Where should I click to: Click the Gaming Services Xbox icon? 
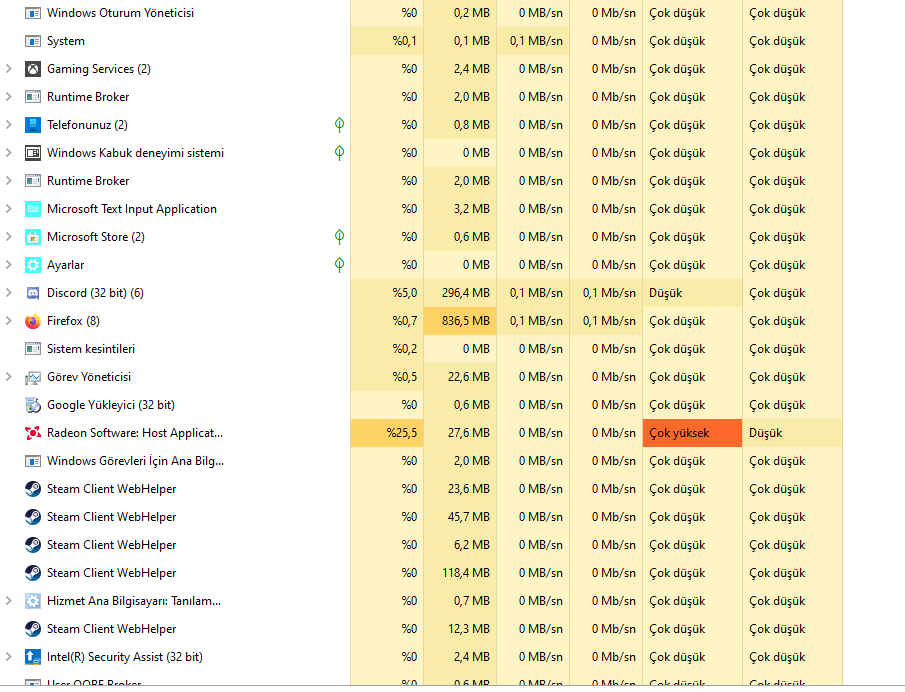coord(33,69)
